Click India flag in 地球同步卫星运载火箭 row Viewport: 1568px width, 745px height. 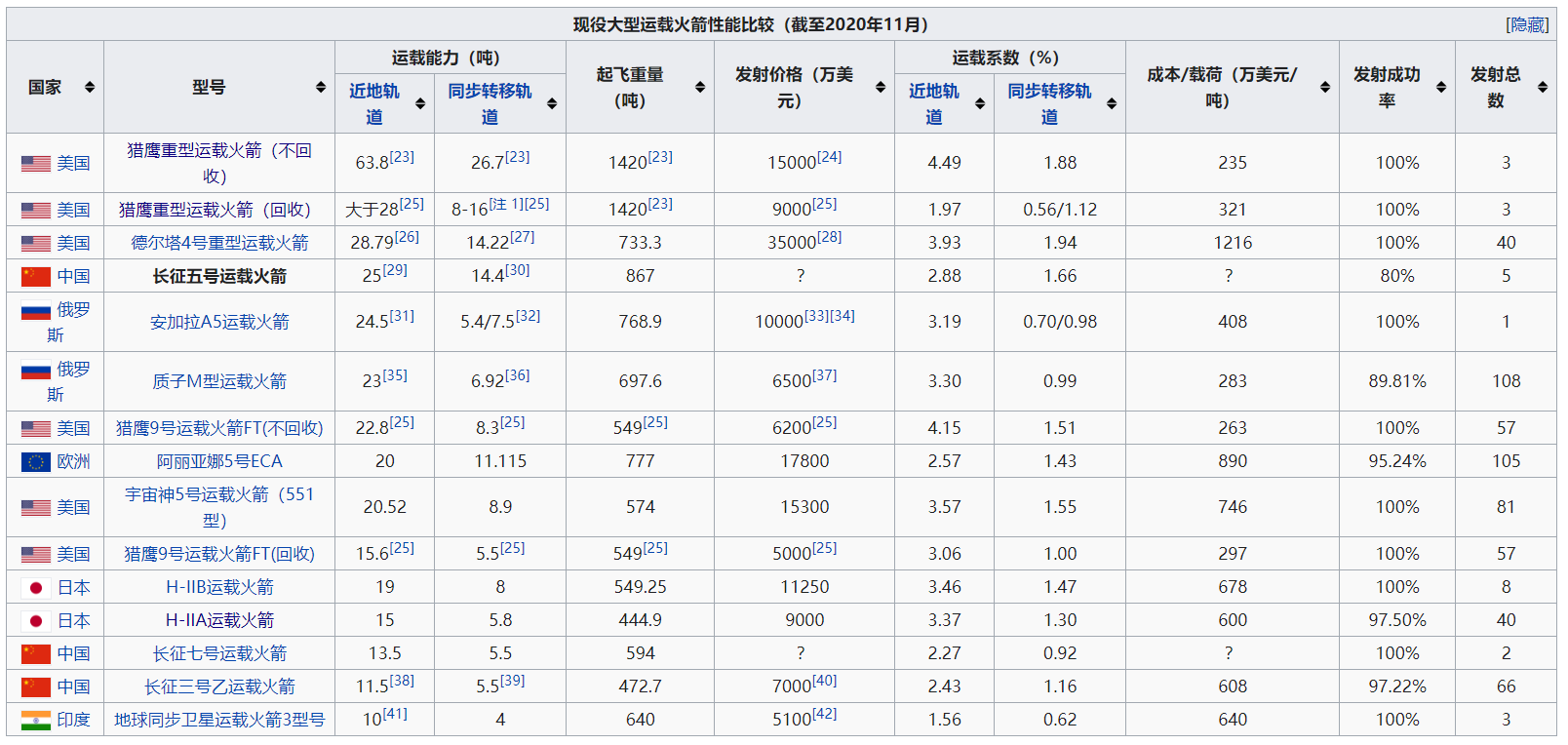[x=36, y=720]
